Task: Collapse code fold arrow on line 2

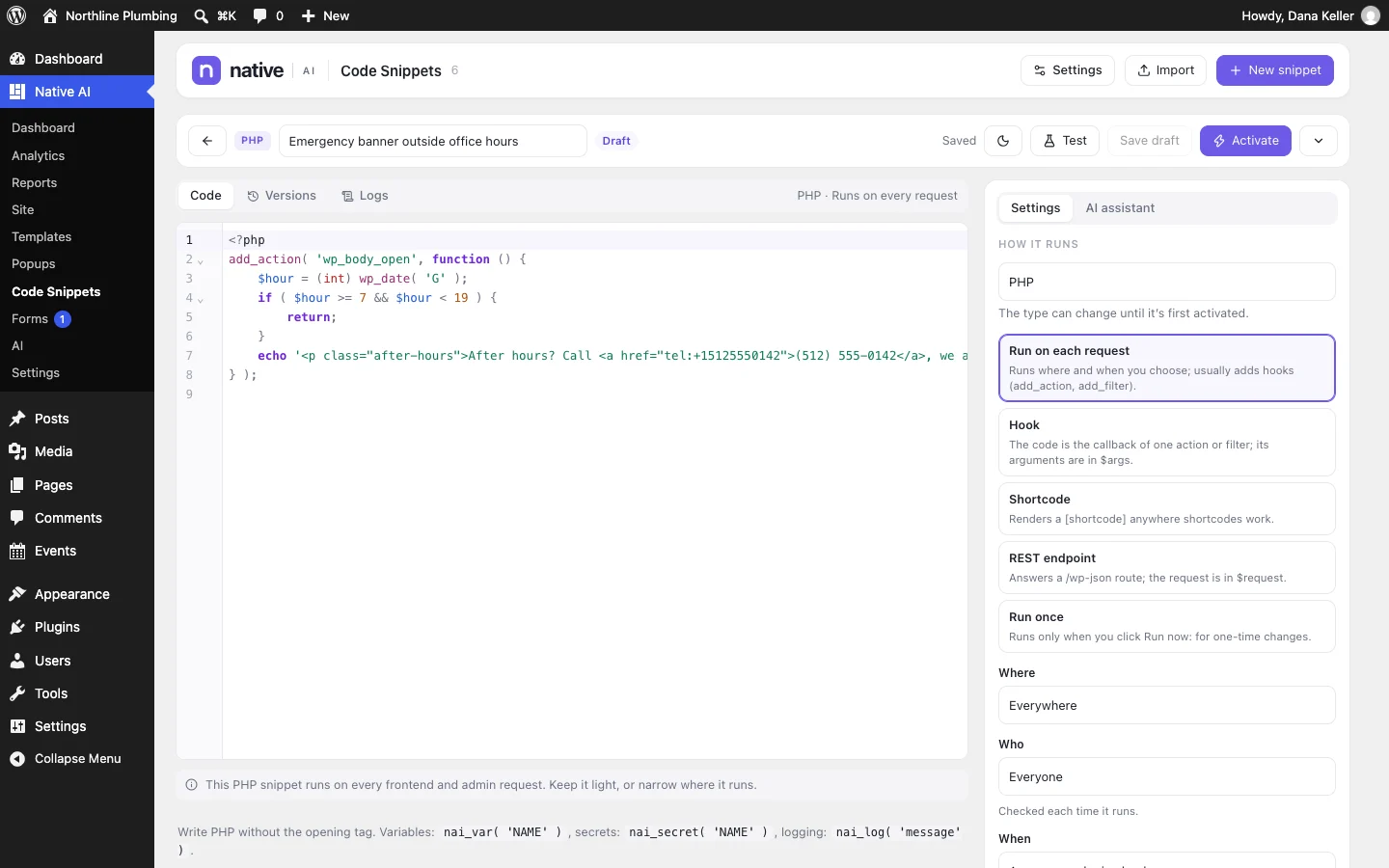Action: tap(201, 260)
